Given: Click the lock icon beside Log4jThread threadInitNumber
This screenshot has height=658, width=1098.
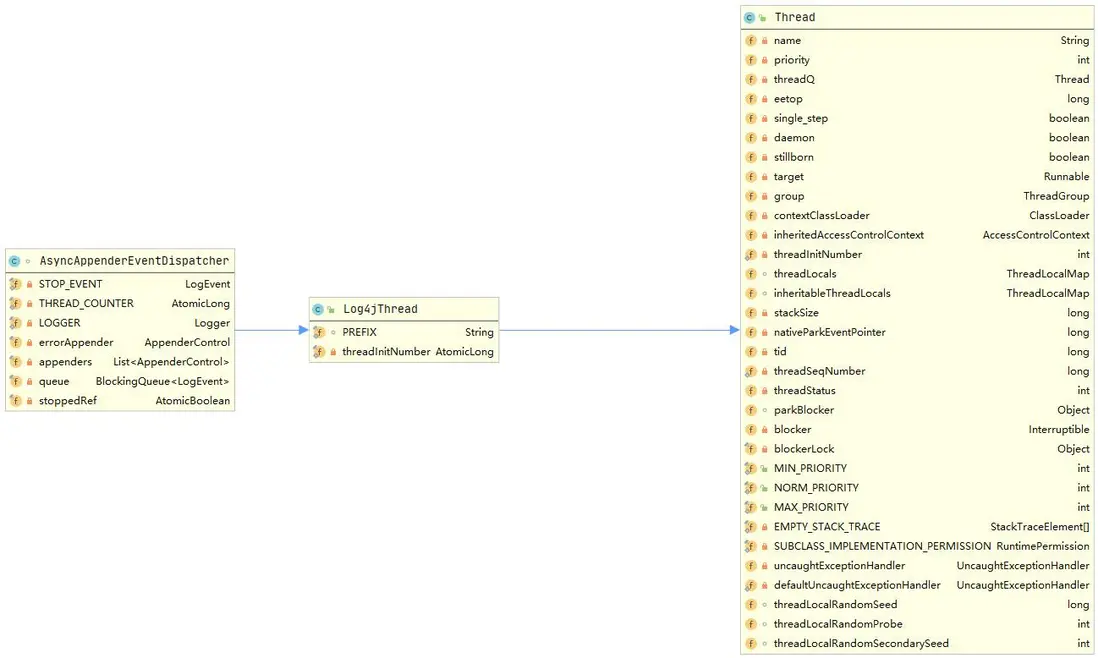Looking at the screenshot, I should 333,352.
